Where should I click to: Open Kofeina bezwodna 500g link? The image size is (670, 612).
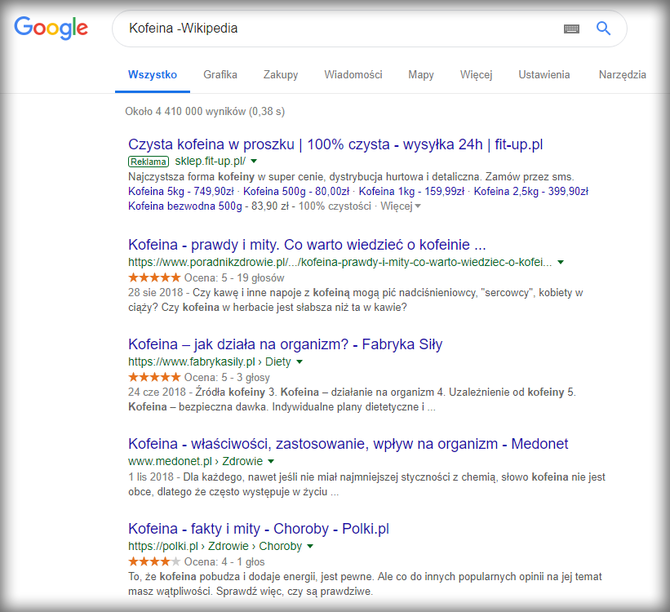coord(185,206)
